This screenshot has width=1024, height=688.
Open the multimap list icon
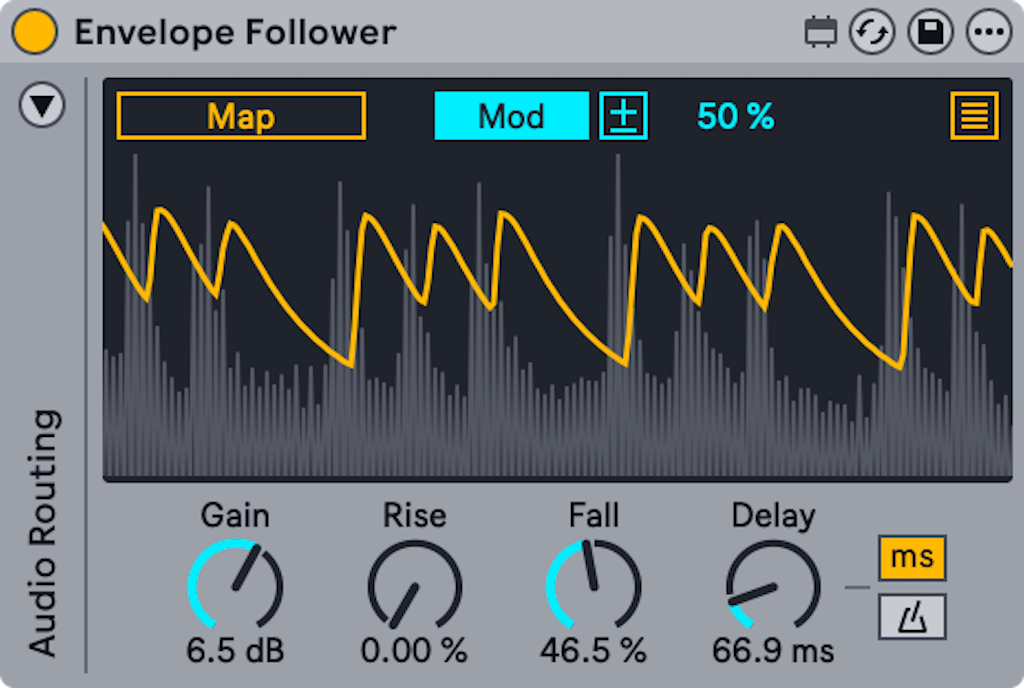[x=974, y=116]
